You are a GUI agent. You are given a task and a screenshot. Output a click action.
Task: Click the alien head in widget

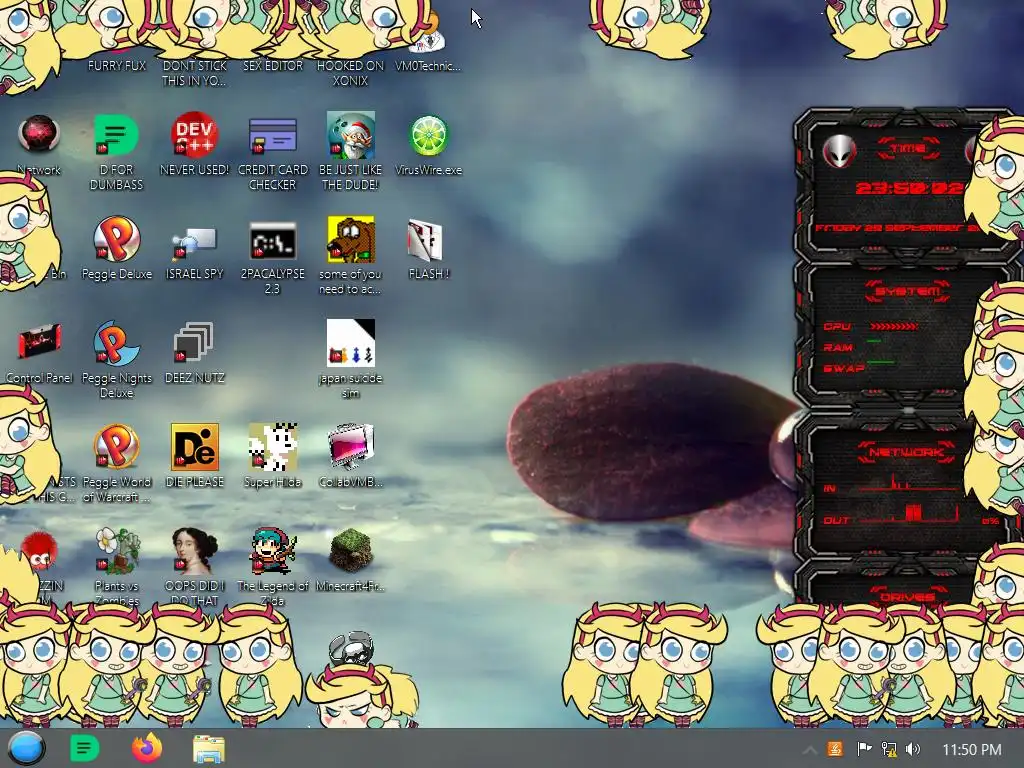point(839,151)
